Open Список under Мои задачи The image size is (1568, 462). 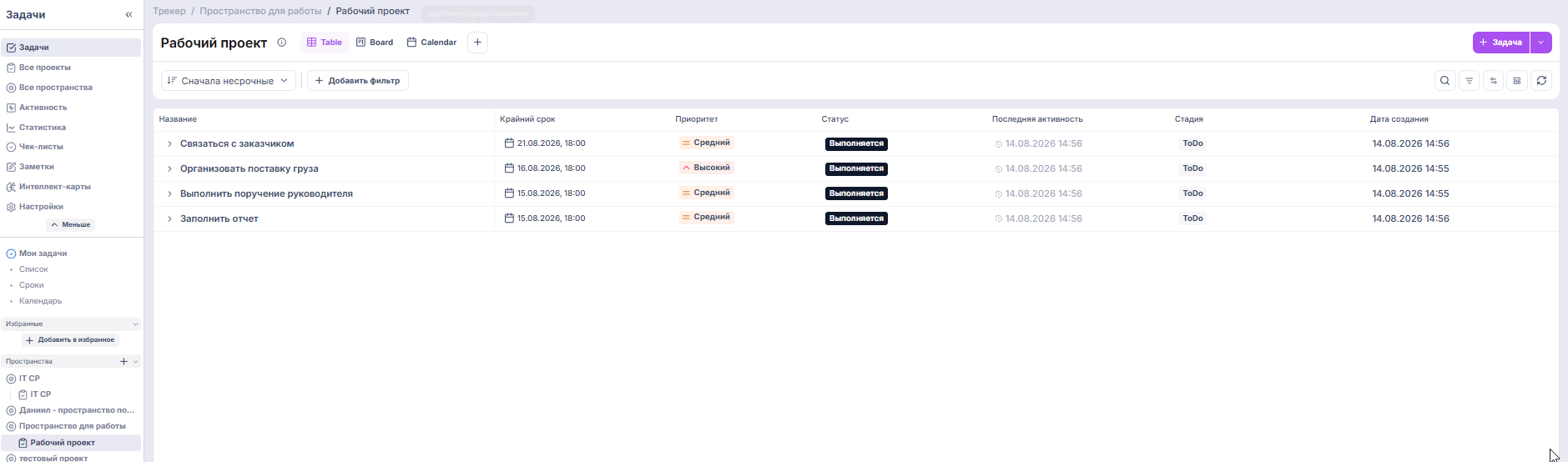(x=33, y=269)
